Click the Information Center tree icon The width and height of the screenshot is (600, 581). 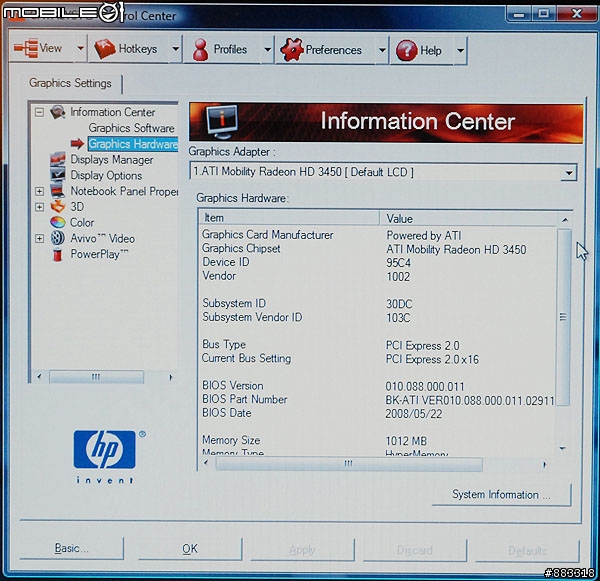58,112
